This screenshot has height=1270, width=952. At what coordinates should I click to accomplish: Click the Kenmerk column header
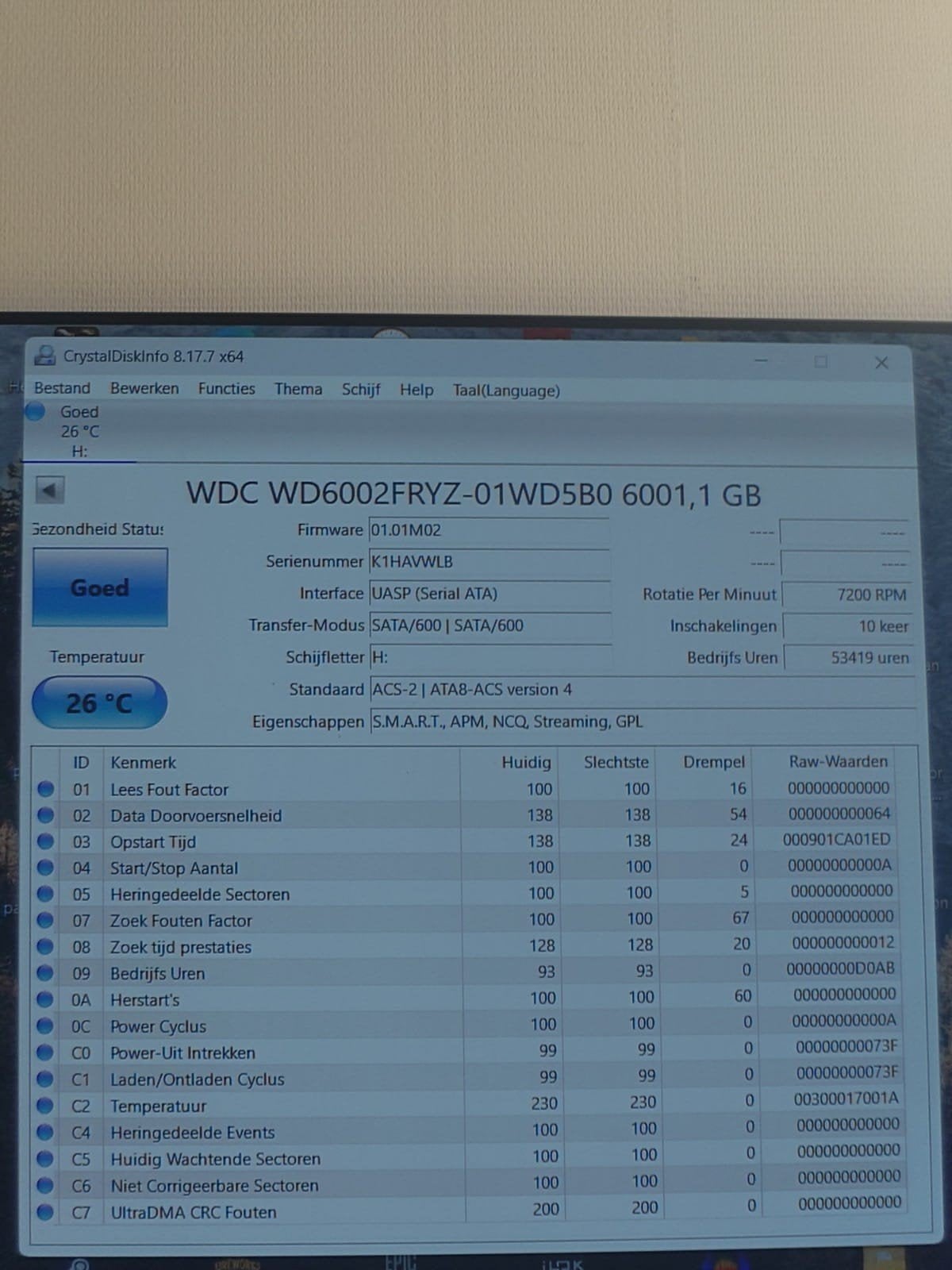(143, 763)
